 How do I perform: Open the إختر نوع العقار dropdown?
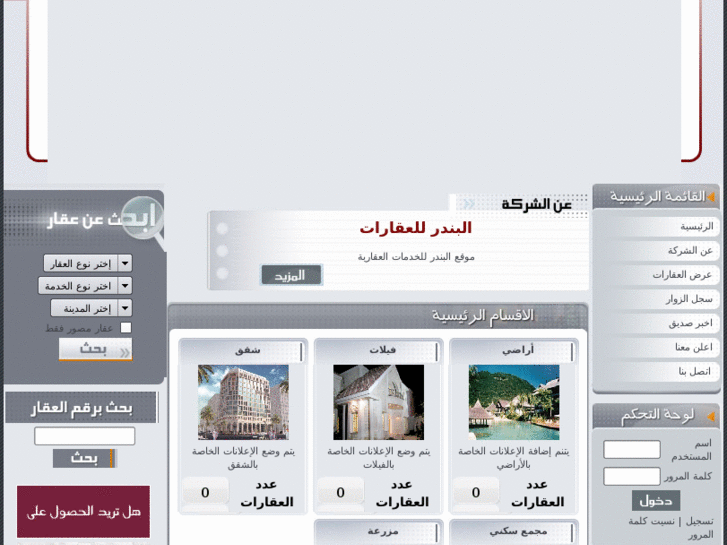(88, 263)
